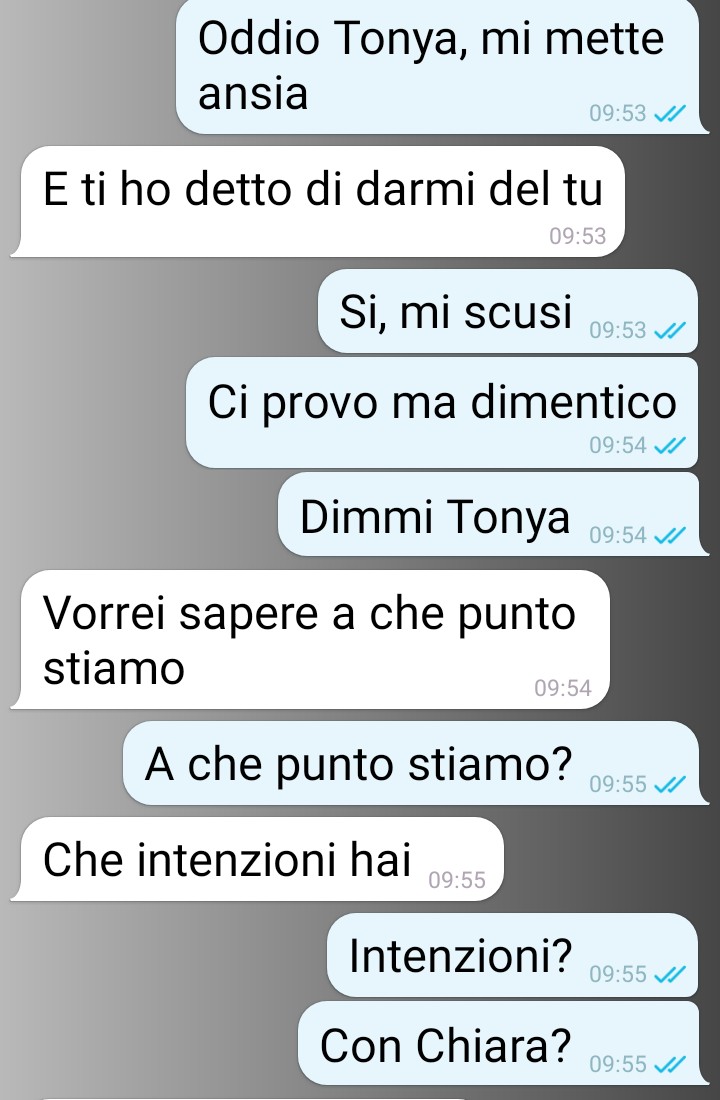Tap double-check icon beside 'Si, mi scusi'

pos(669,330)
